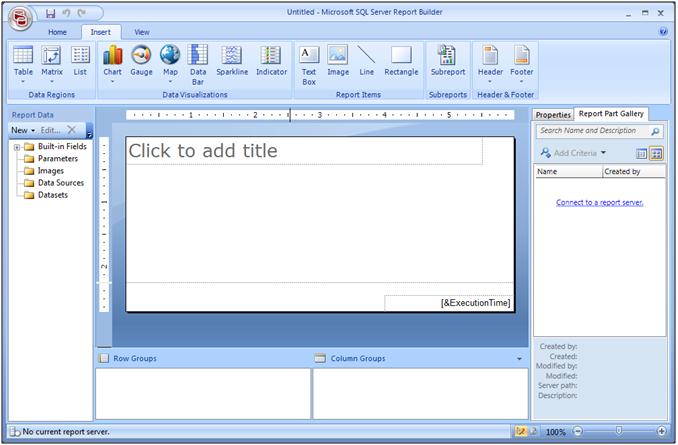
Task: Insert a Matrix data region
Action: click(51, 64)
